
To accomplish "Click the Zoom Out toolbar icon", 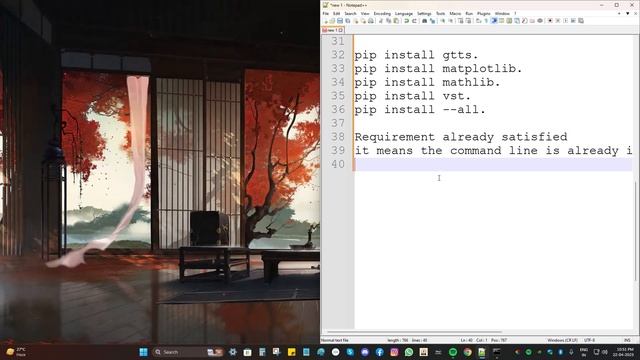I will tap(451, 21).
